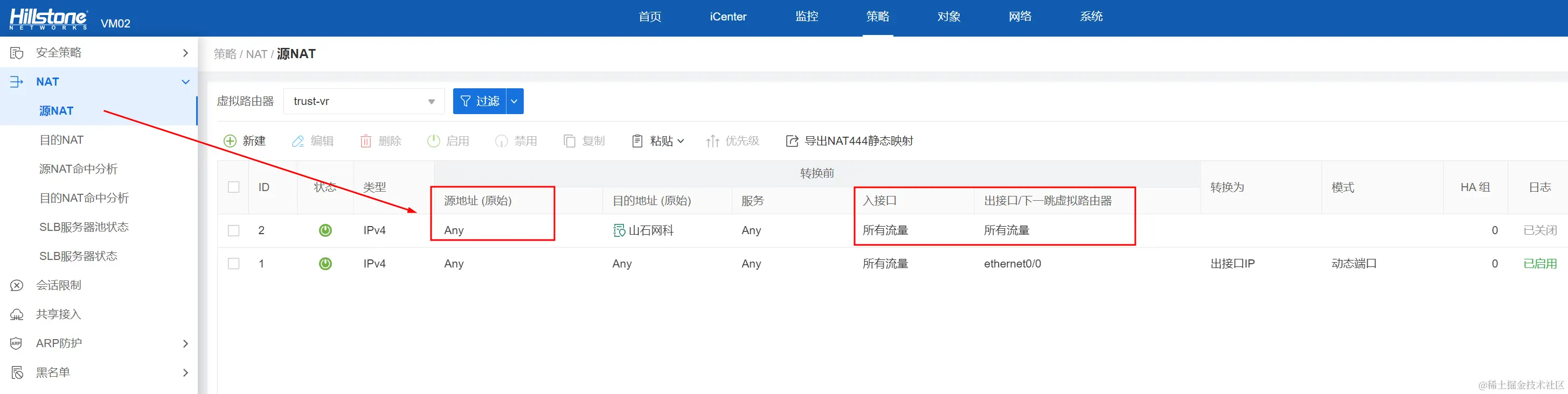Open the iCenter top menu

tap(728, 17)
